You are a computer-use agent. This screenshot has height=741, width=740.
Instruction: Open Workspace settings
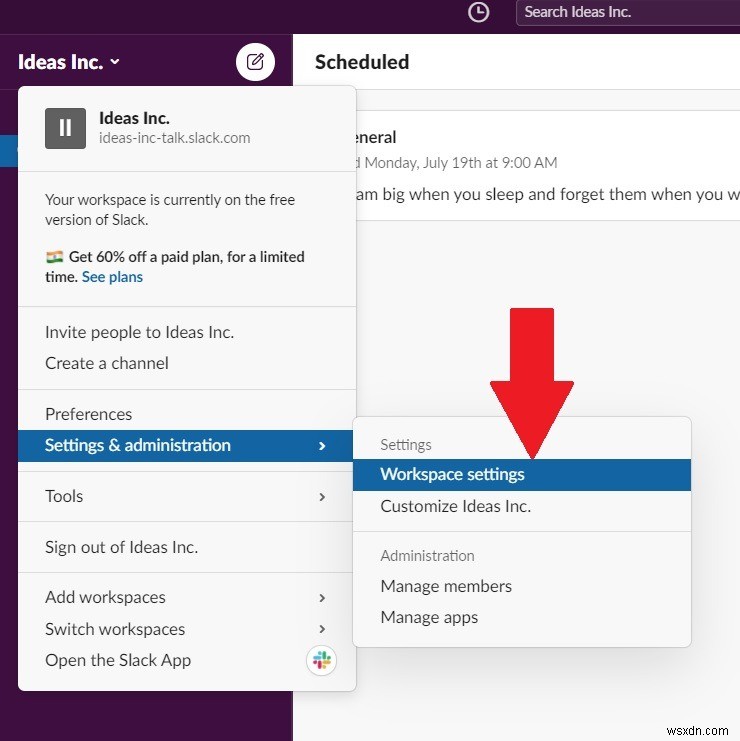pyautogui.click(x=522, y=474)
